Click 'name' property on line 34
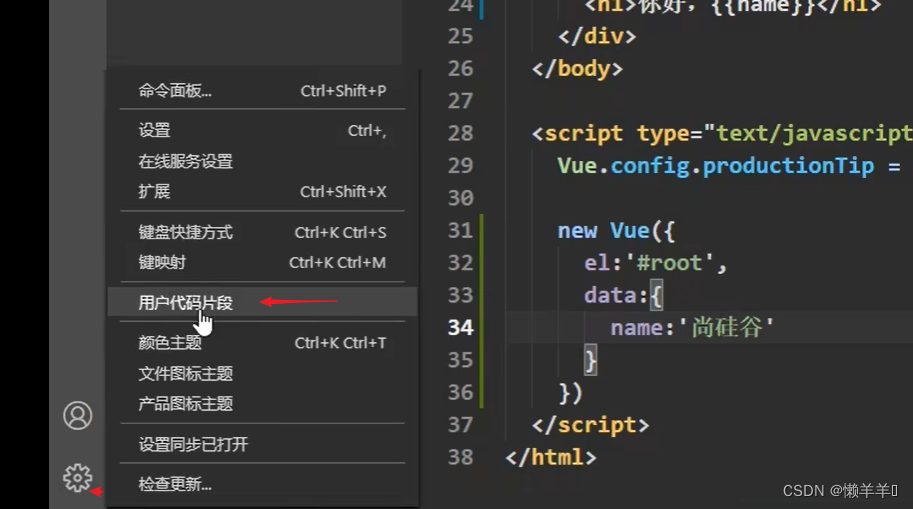Screen dimensions: 913x509 point(636,328)
